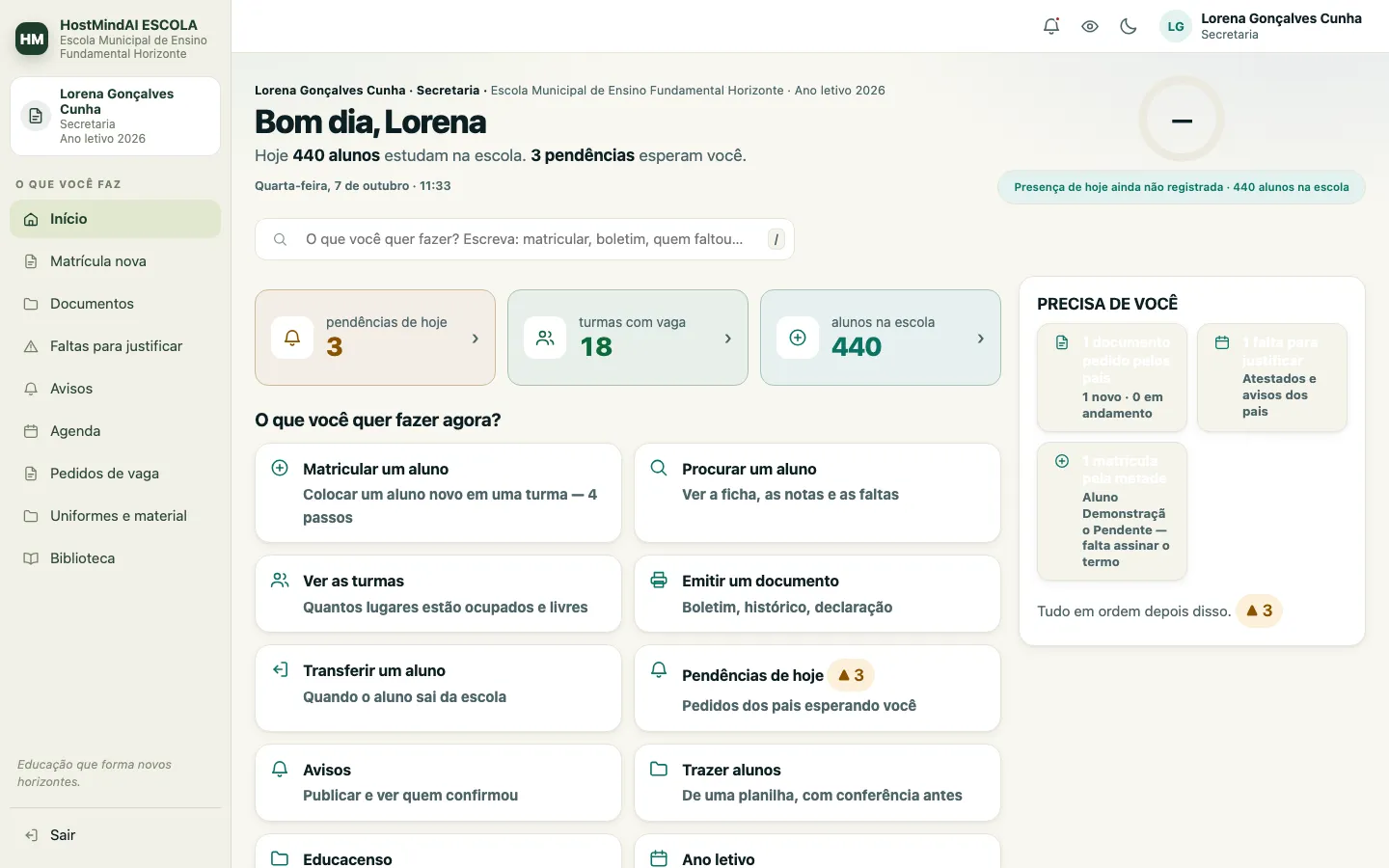Click the calendar icon on Ano letivo
The width and height of the screenshot is (1389, 868).
[659, 858]
